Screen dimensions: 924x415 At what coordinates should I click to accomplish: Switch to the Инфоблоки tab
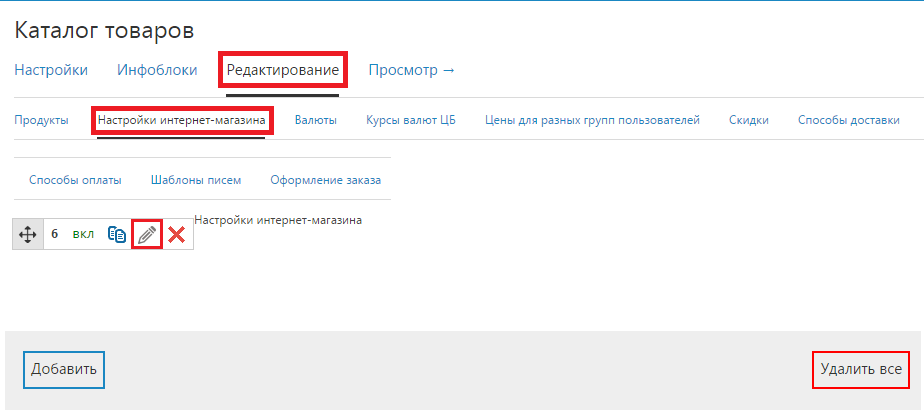click(157, 70)
